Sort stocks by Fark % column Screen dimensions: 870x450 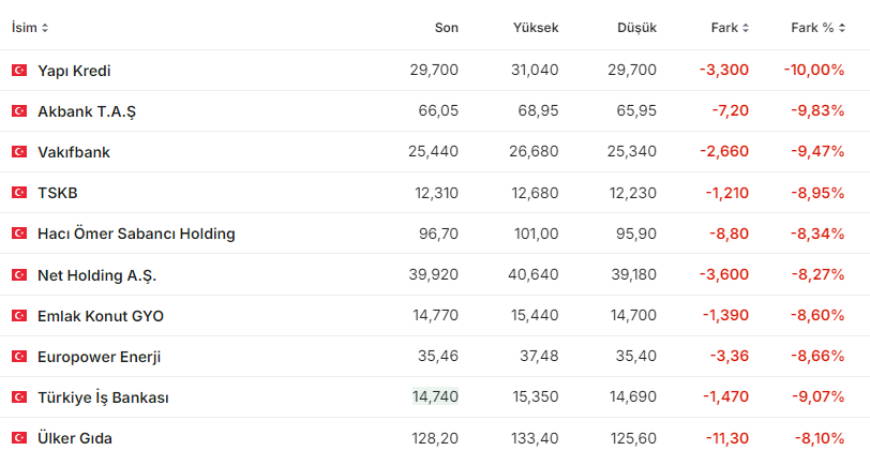pos(817,28)
